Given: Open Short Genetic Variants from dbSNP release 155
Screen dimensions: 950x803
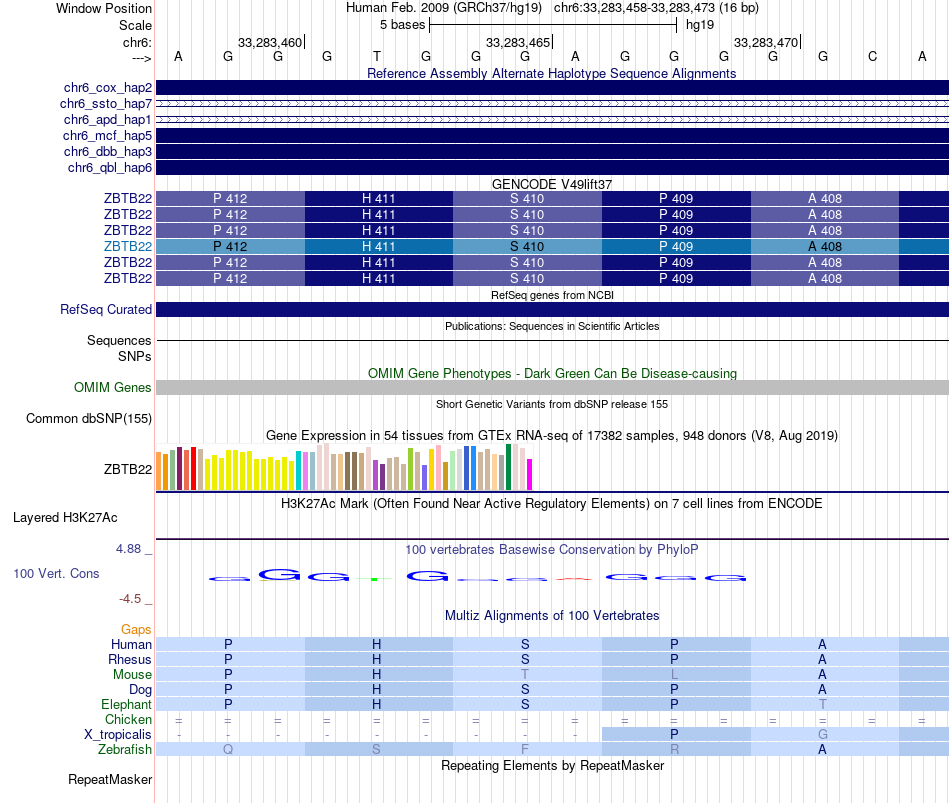Looking at the screenshot, I should coord(552,404).
